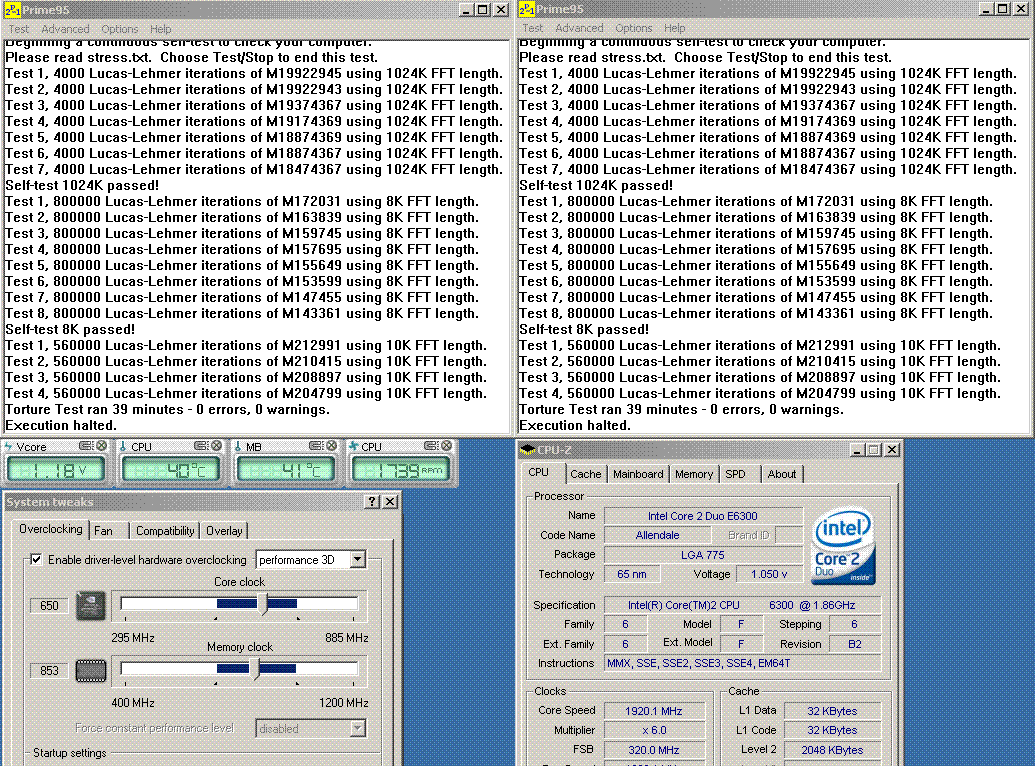Click 'Execution halted.' line in left Prime95
Image resolution: width=1035 pixels, height=766 pixels.
click(61, 425)
